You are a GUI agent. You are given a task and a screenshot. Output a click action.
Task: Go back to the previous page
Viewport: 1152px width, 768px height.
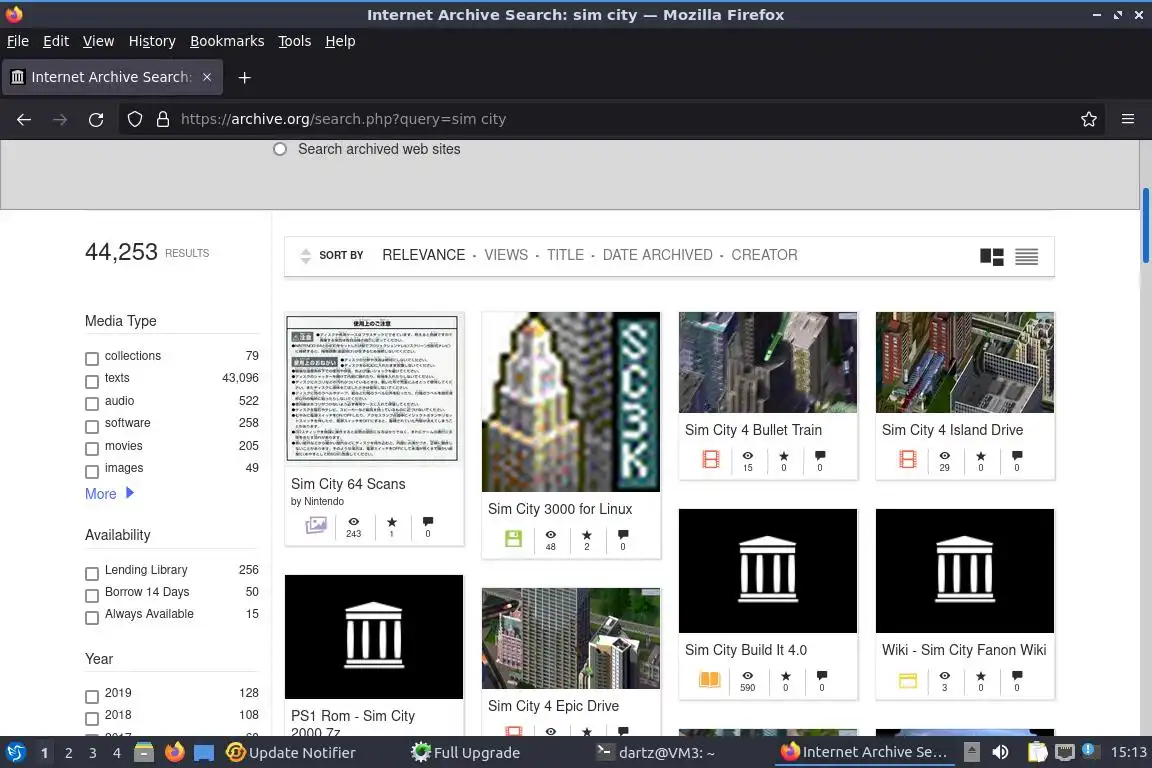coord(24,119)
